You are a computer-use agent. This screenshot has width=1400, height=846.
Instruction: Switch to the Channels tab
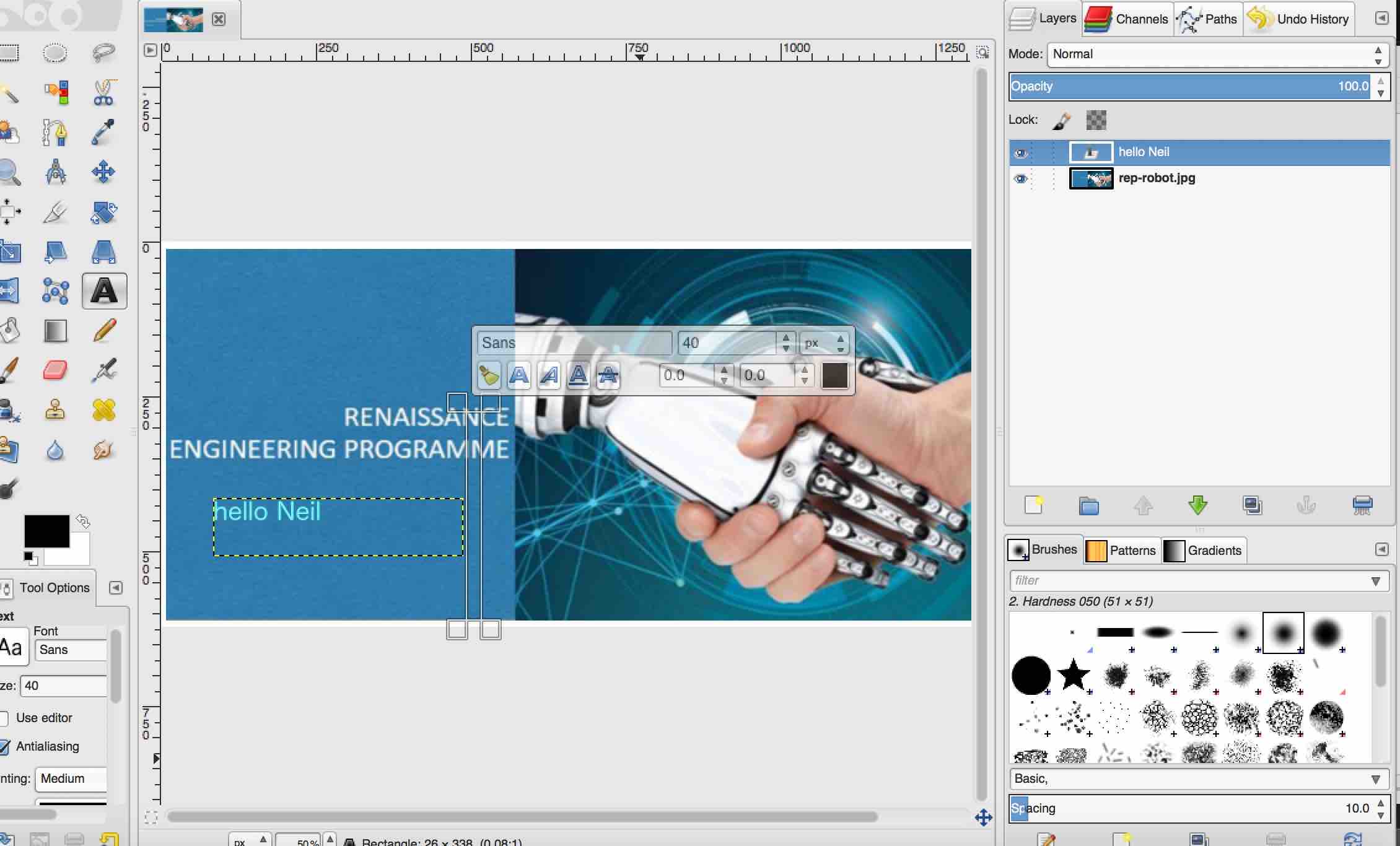(1128, 19)
